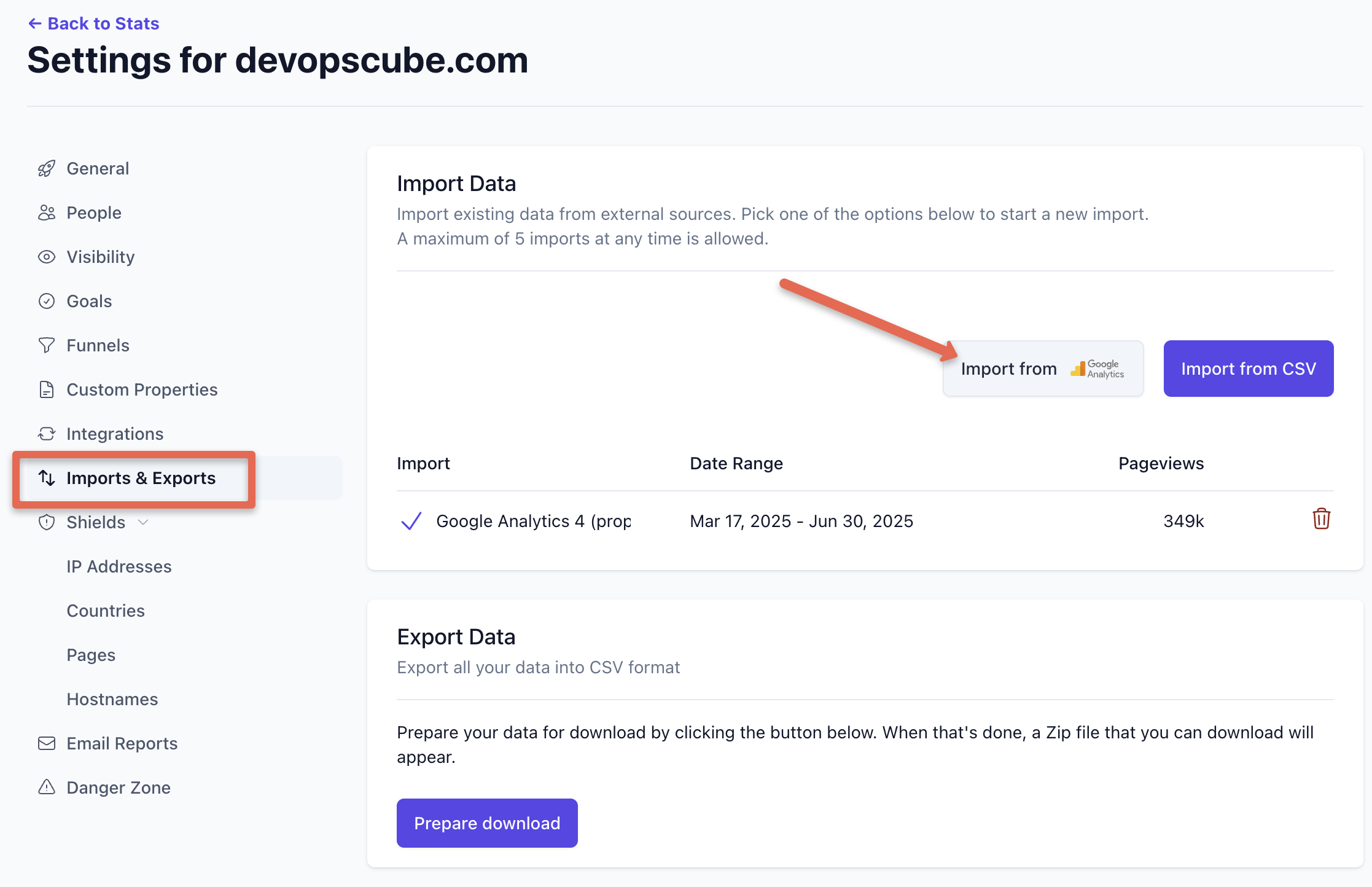Click the Integrations sync icon
1372x887 pixels.
coord(46,434)
